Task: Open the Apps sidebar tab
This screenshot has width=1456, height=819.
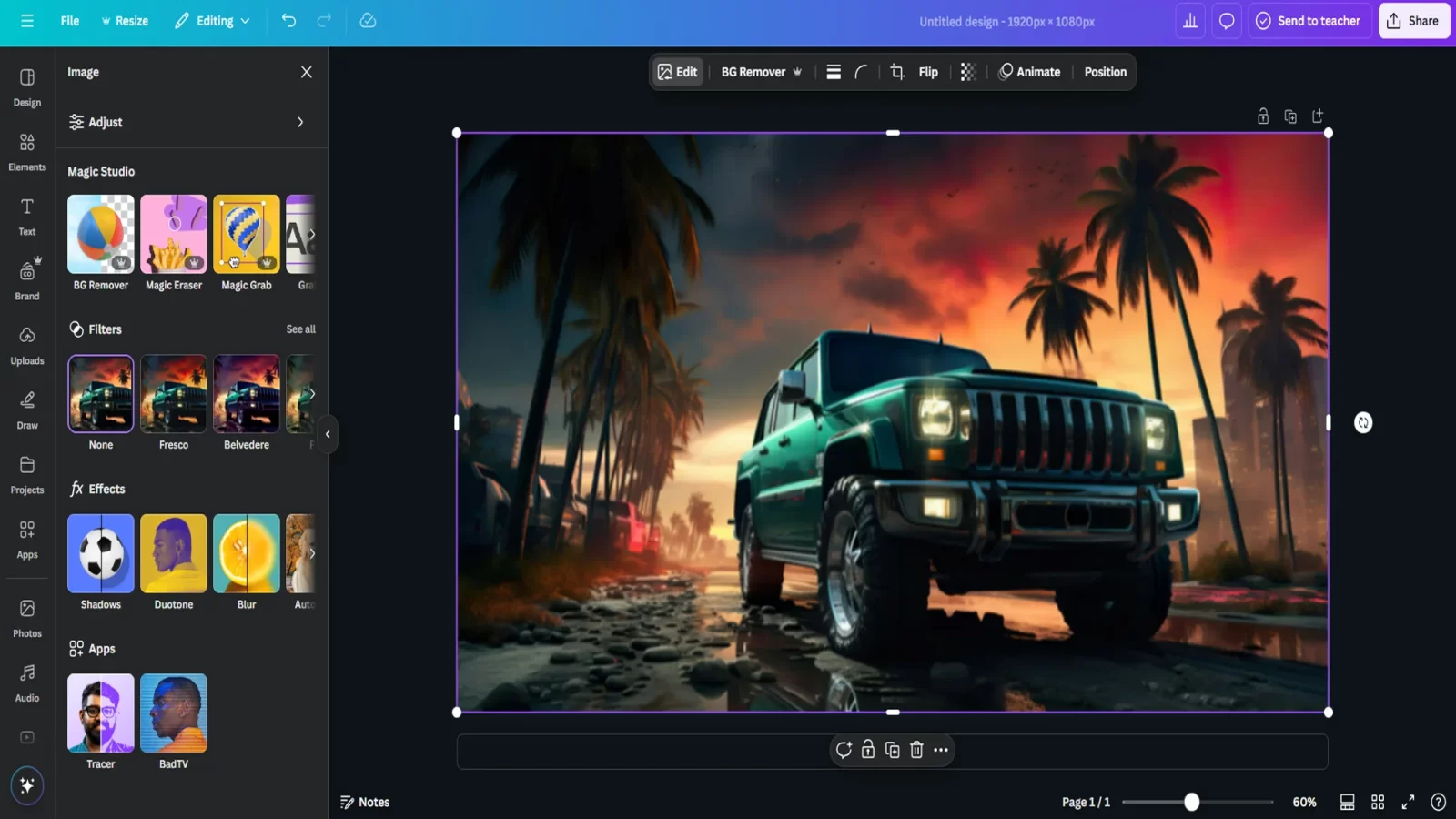Action: (x=27, y=540)
